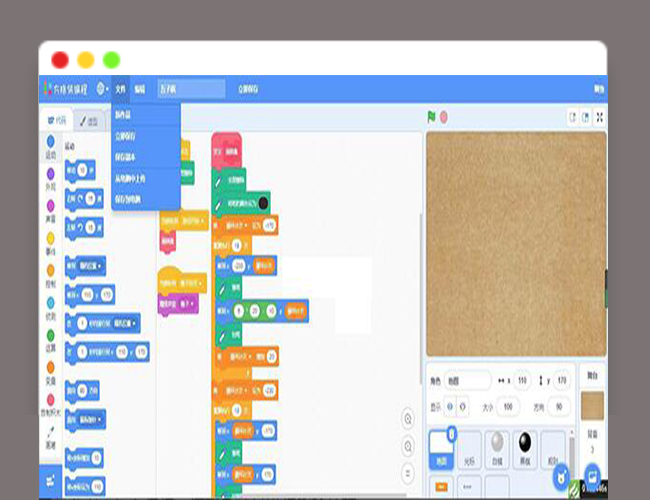This screenshot has height=500, width=650.
Task: Click the black color swatch in the pen block
Action: 263,203
